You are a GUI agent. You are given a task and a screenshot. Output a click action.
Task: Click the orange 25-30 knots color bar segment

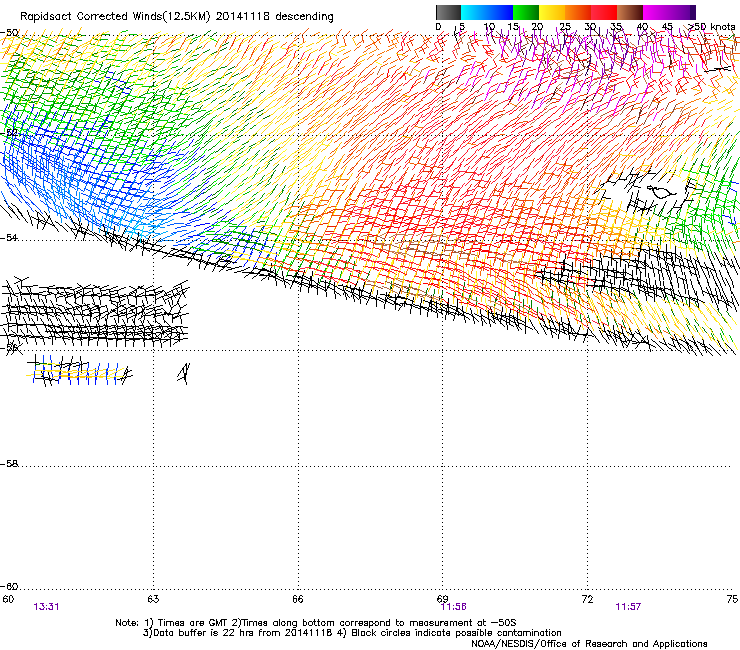578,12
